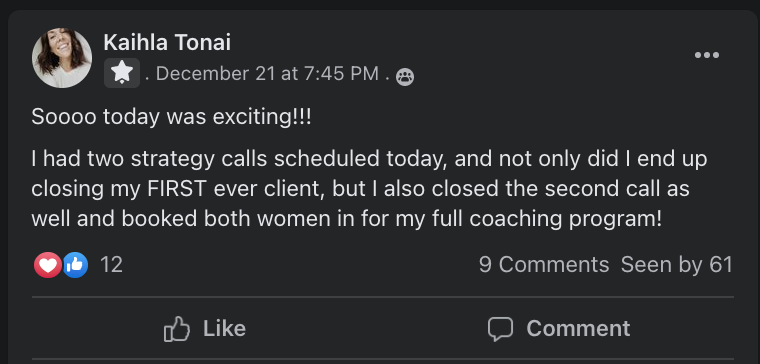The image size is (760, 364).
Task: Open the list of 12 reactions
Action: coord(111,265)
